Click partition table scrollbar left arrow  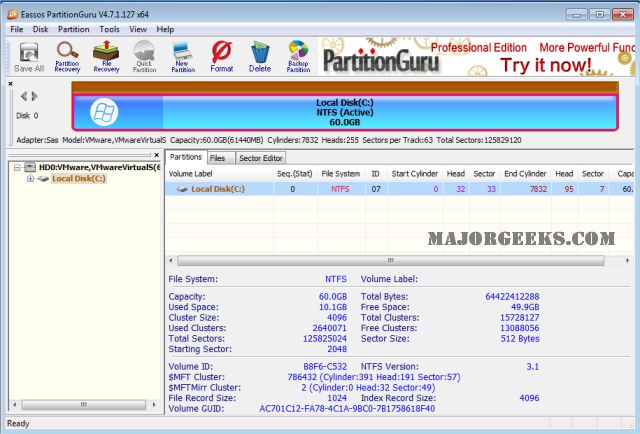[171, 260]
